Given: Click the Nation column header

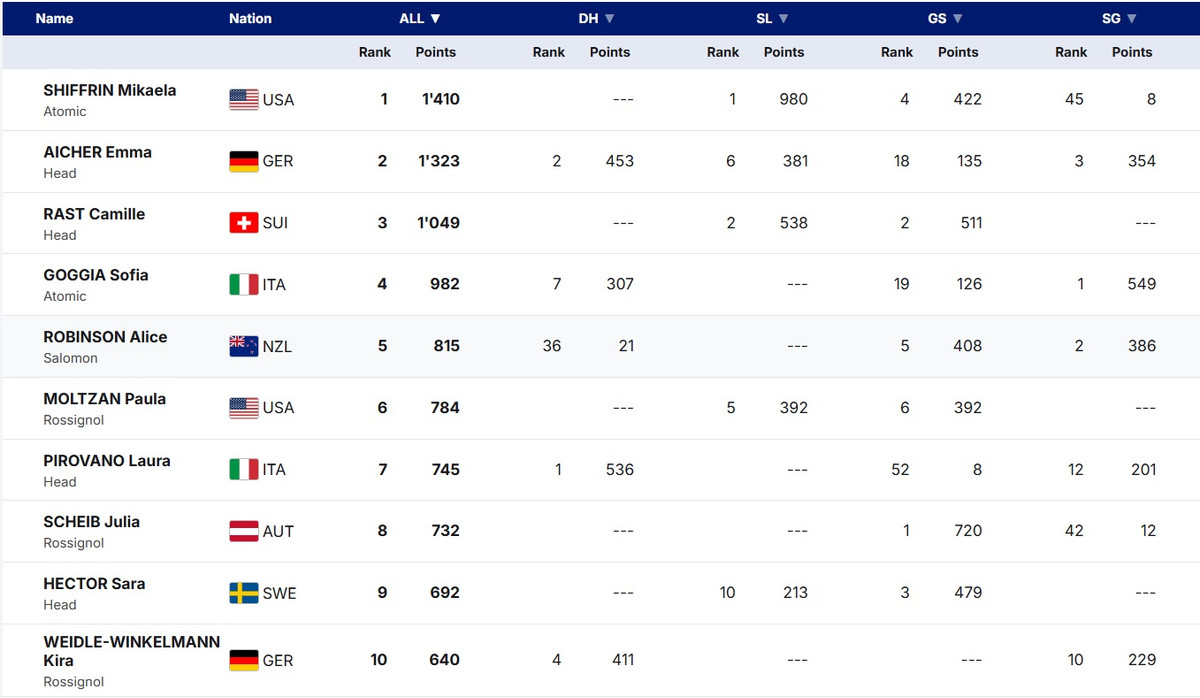Looking at the screenshot, I should [250, 18].
